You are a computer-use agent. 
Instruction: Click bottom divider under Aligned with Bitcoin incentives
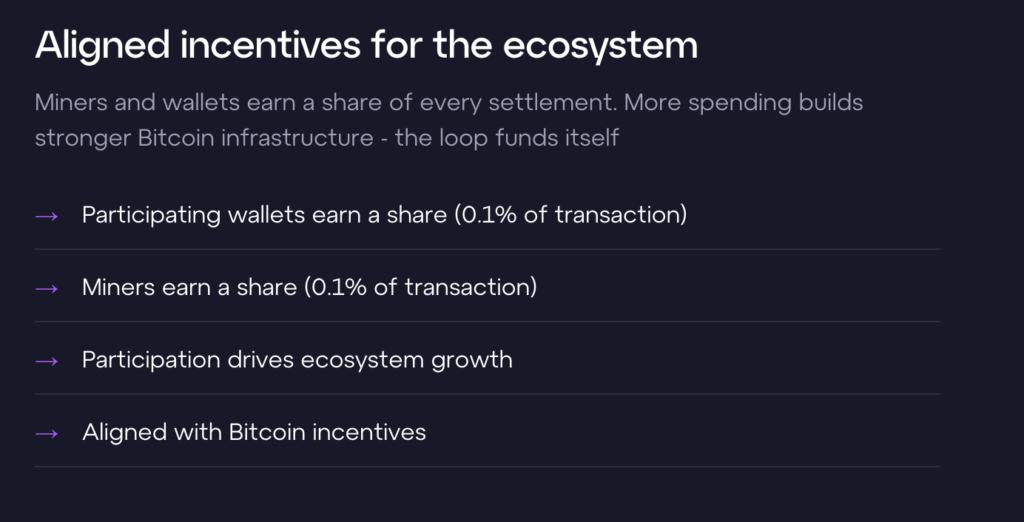click(487, 466)
